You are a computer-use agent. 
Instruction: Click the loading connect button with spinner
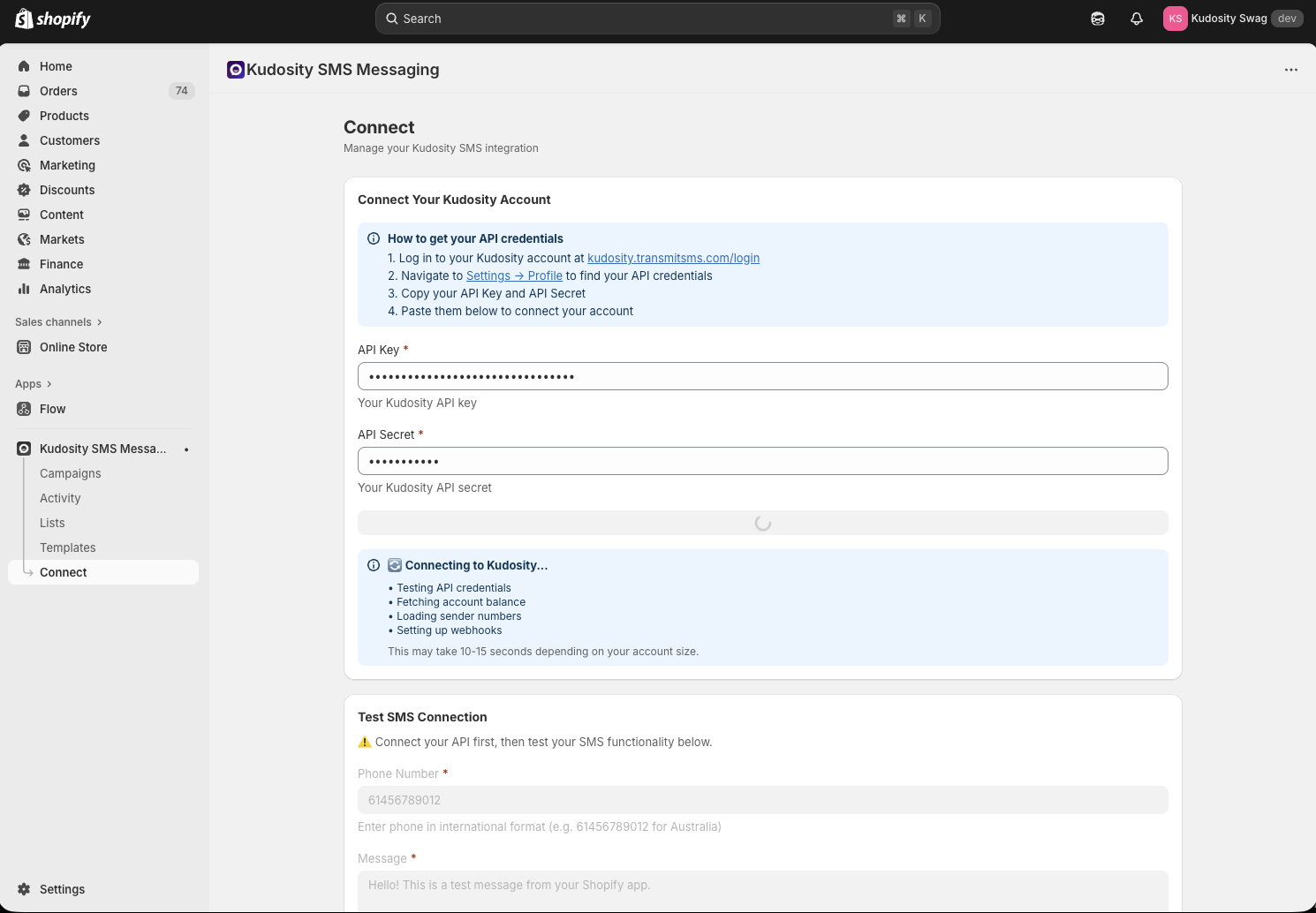[763, 523]
